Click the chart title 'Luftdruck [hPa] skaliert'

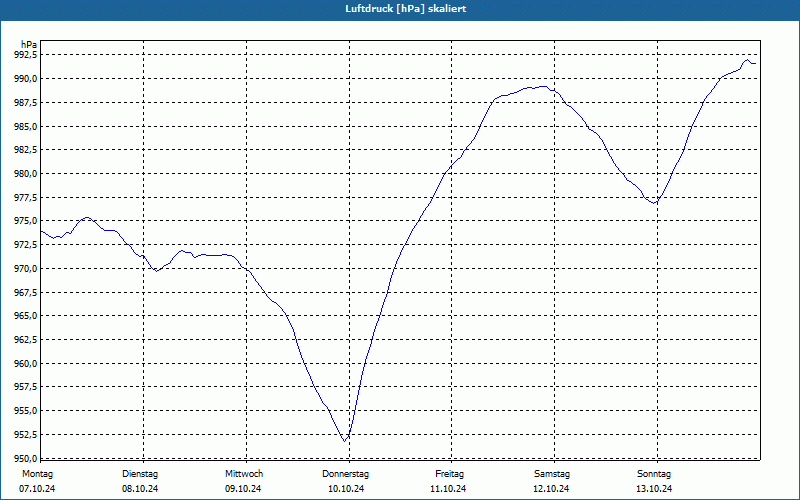coord(406,9)
